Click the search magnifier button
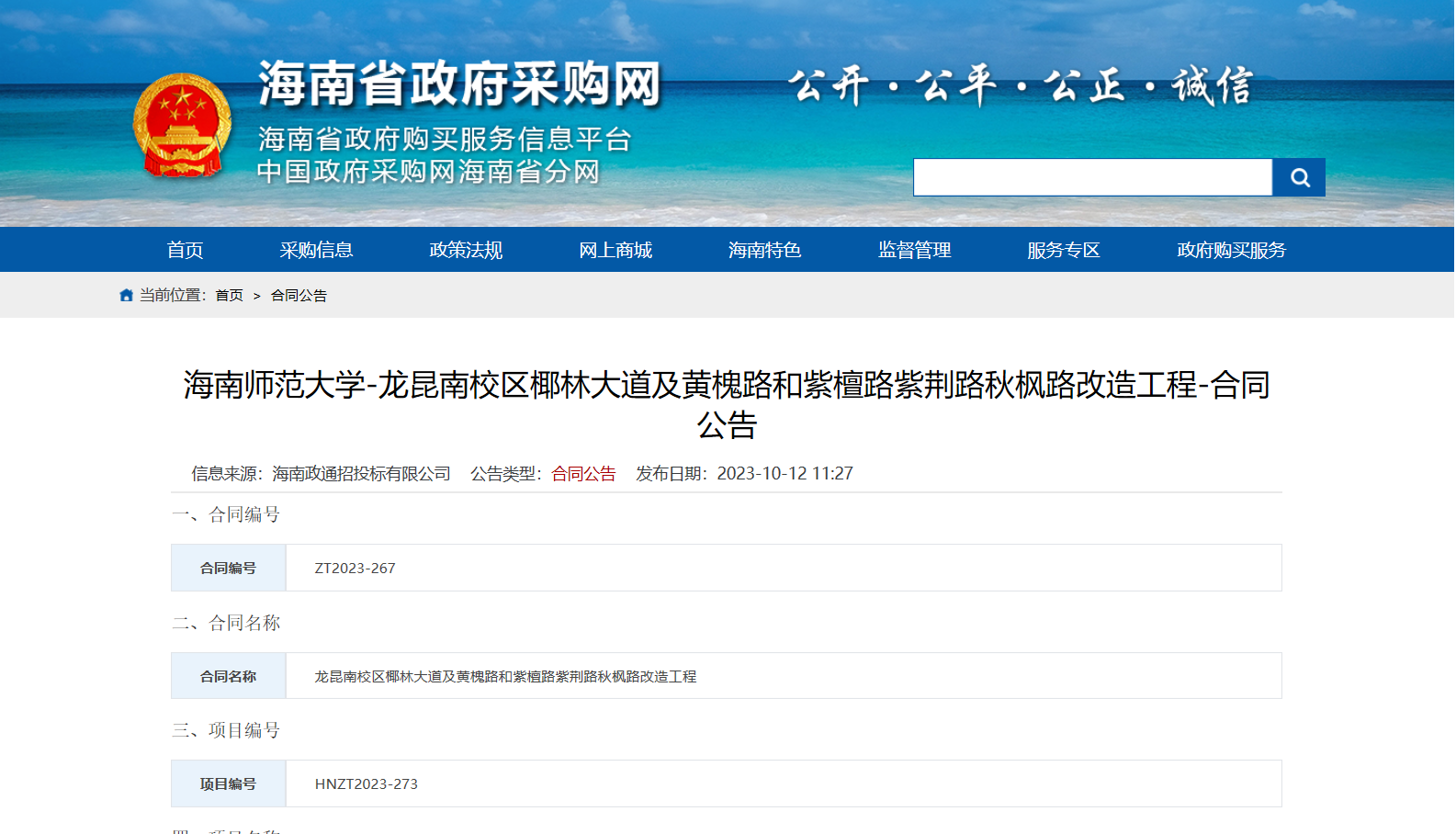 click(1298, 177)
